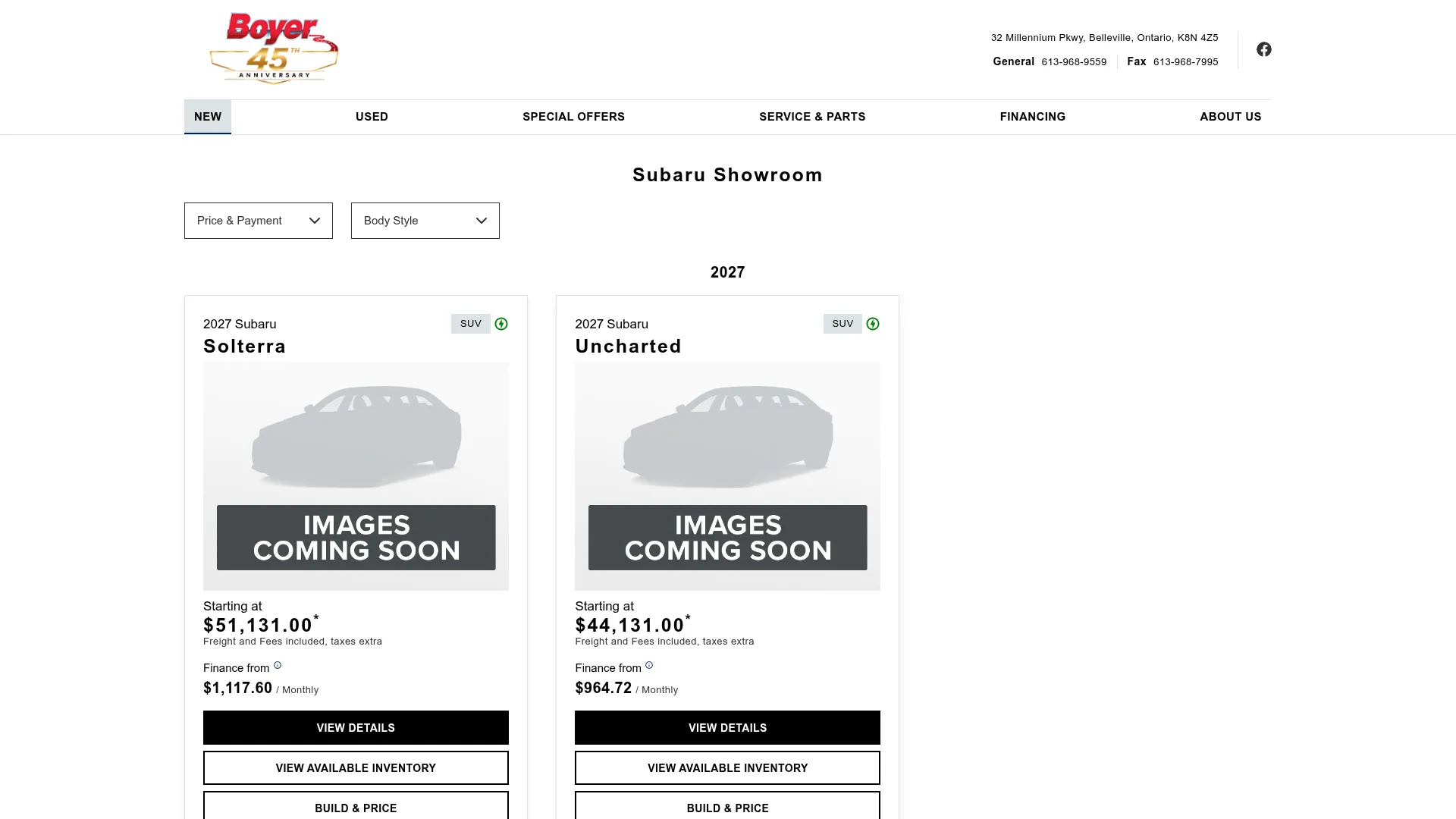Open finance info icon for Uncharted
The width and height of the screenshot is (1456, 819).
[x=649, y=665]
